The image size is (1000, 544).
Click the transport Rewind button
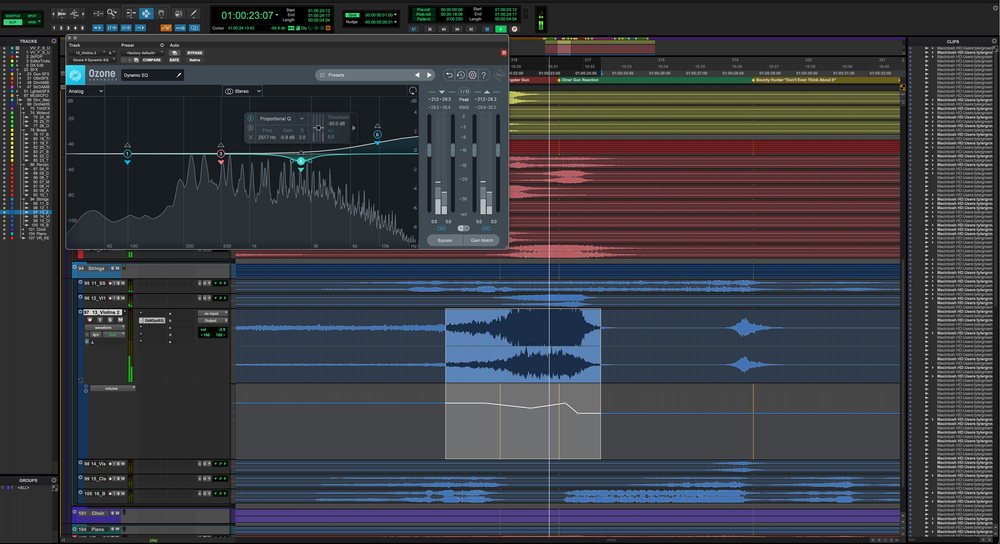(x=444, y=29)
